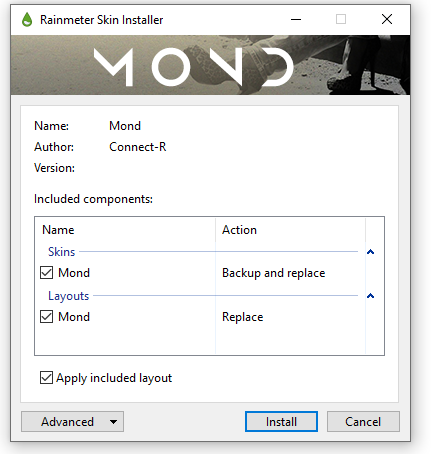431x454 pixels.
Task: Uncheck the Mond checkbox under Layouts
Action: coord(46,317)
